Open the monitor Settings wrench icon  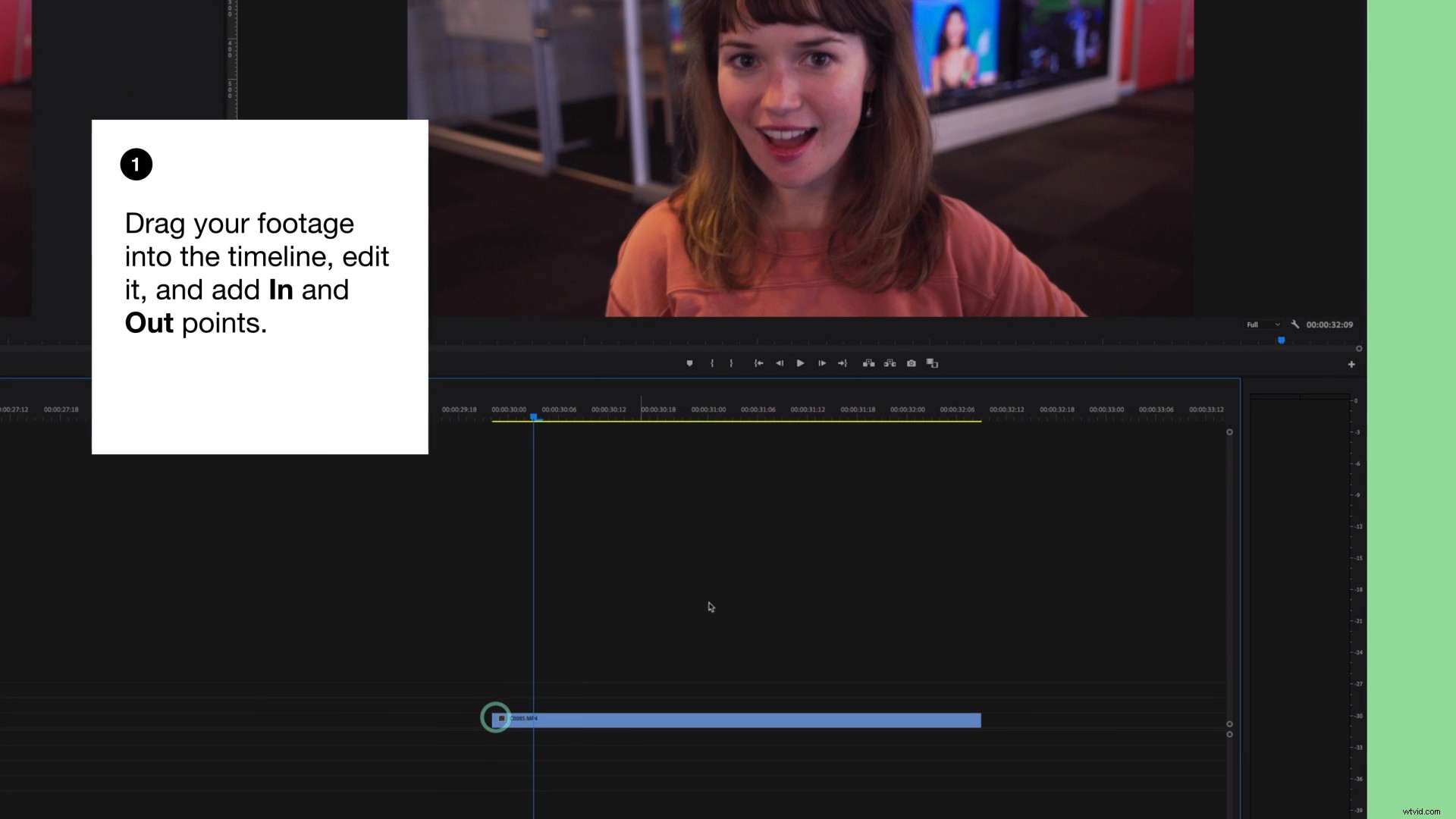click(1297, 325)
